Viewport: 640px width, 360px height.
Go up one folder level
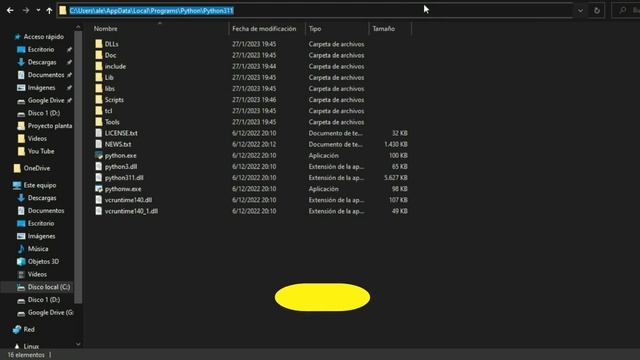pos(49,11)
